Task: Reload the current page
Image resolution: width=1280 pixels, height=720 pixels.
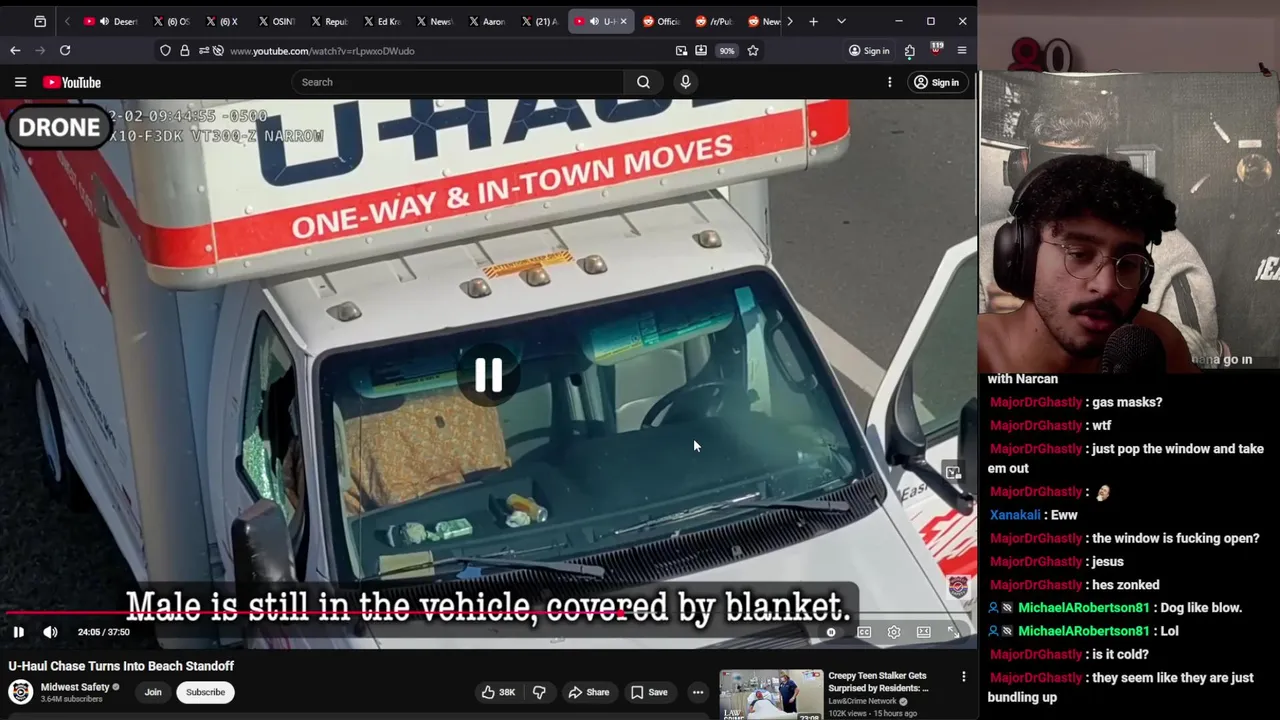Action: 65,50
